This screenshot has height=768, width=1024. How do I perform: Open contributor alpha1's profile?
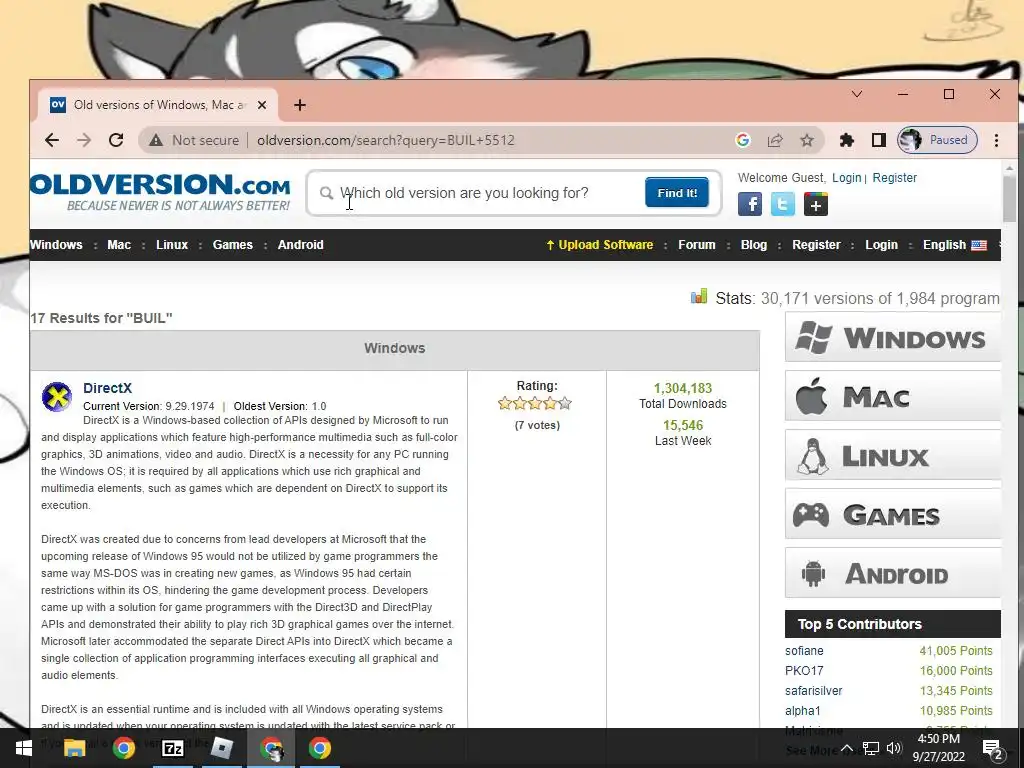pyautogui.click(x=803, y=711)
